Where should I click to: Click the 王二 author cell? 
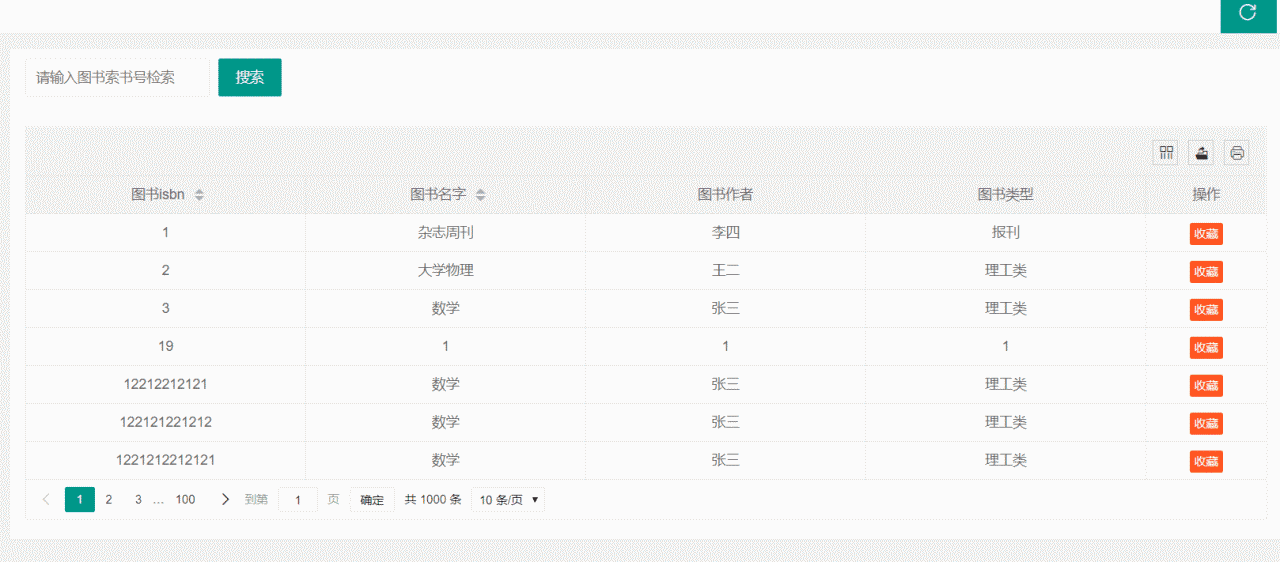coord(725,270)
